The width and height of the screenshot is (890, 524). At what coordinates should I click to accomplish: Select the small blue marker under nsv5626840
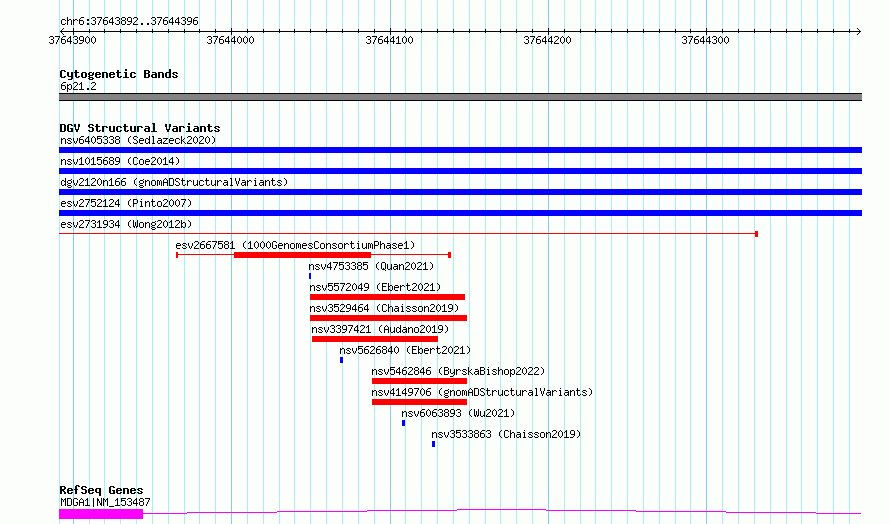click(x=341, y=360)
